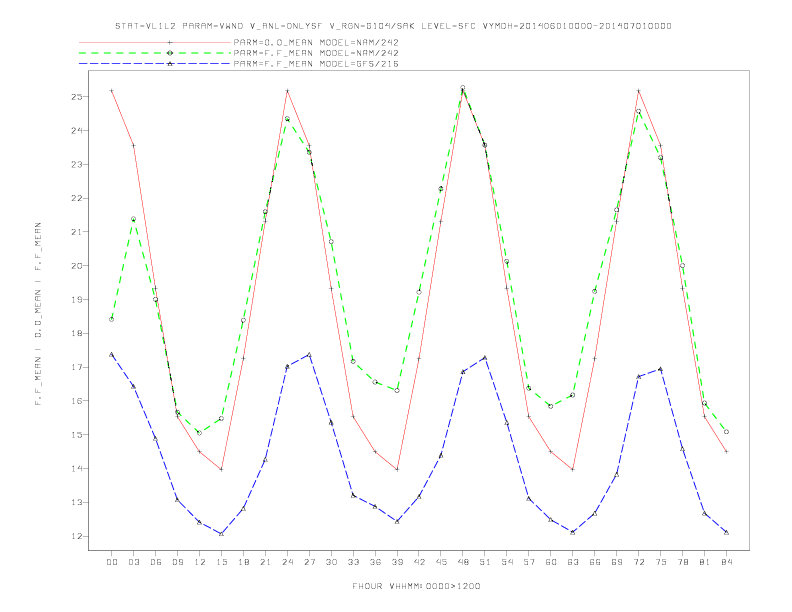This screenshot has height=612, width=792.
Task: Click the x-axis tick label 57
Action: 529,562
